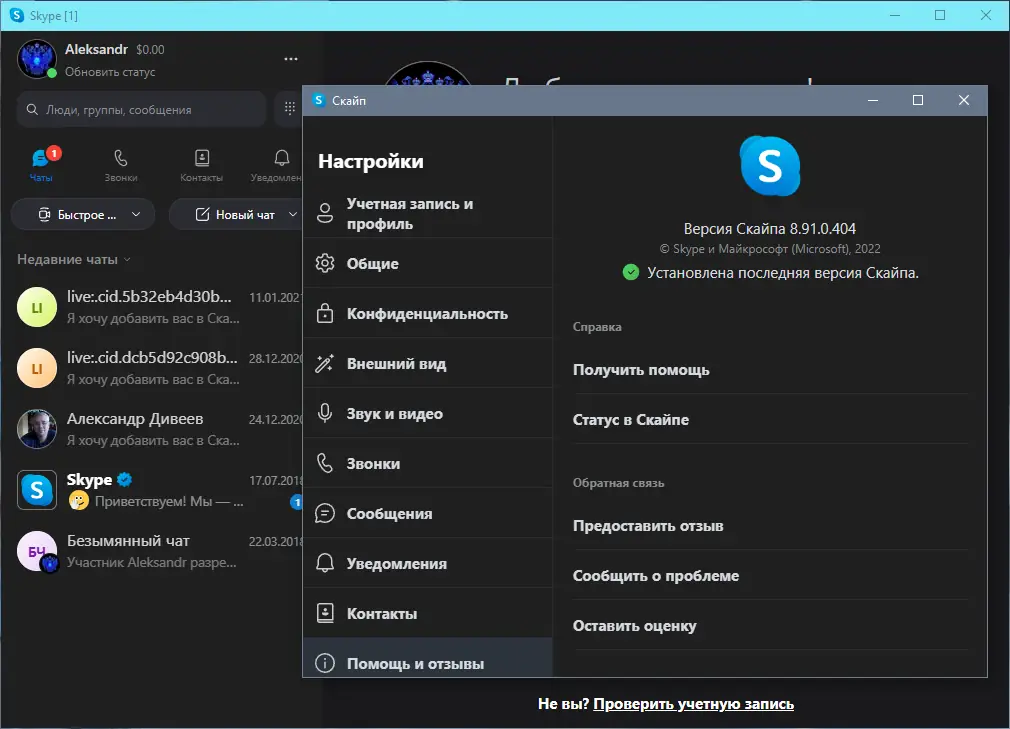
Task: Click the Contacts icon in settings
Action: click(325, 612)
